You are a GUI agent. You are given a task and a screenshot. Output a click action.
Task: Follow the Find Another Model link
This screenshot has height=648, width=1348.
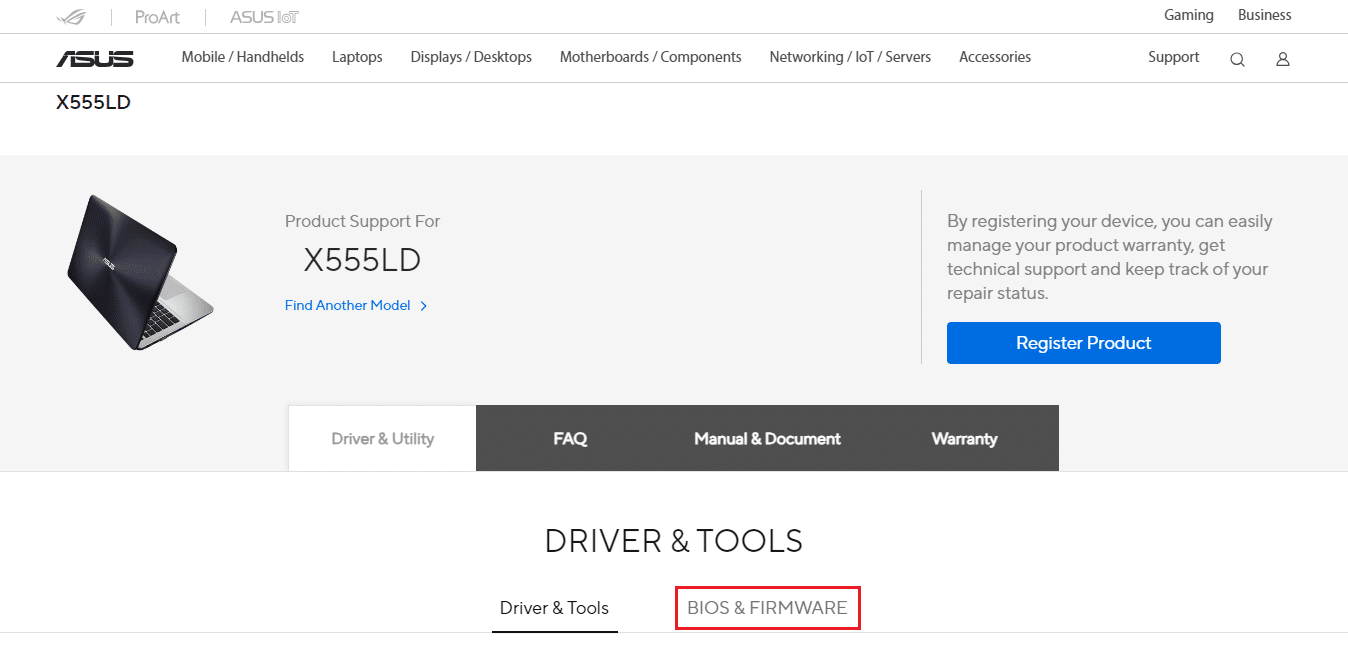[347, 306]
